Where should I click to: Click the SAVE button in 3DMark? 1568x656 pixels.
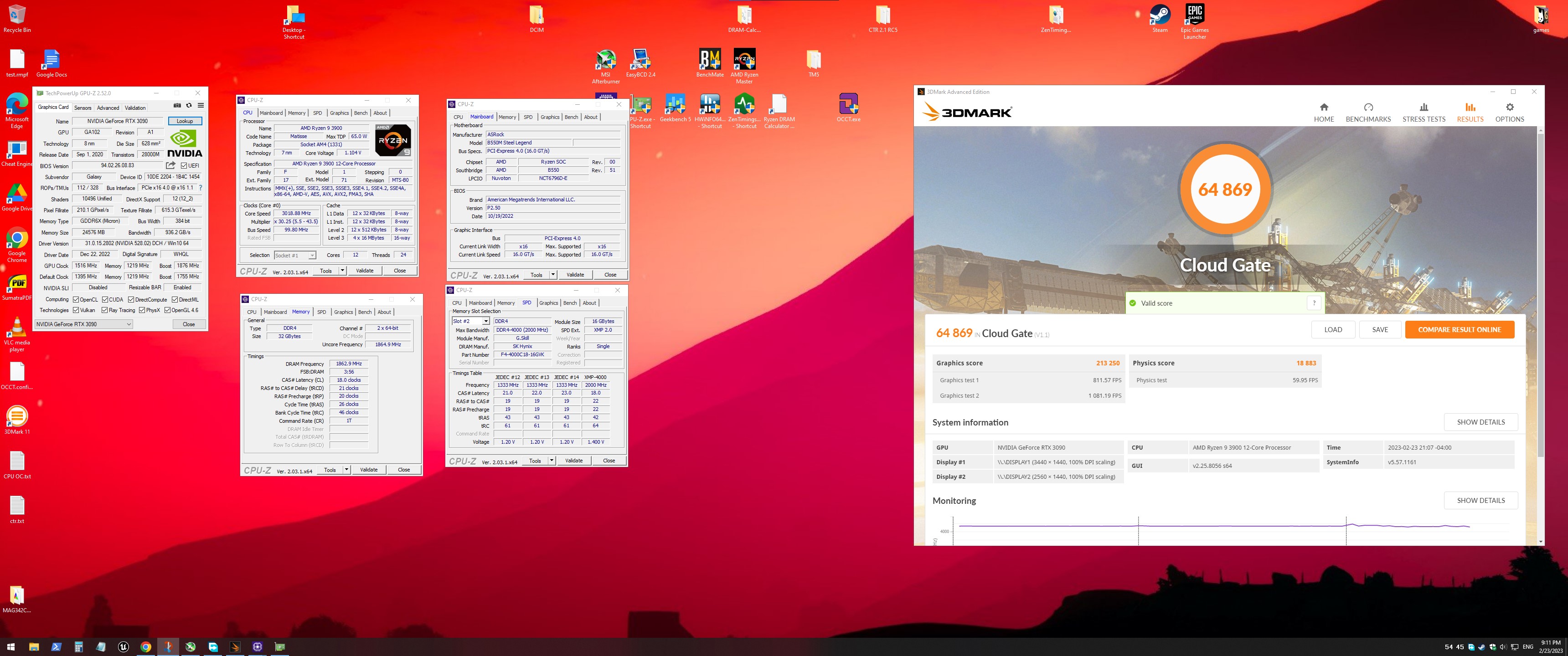pyautogui.click(x=1380, y=330)
